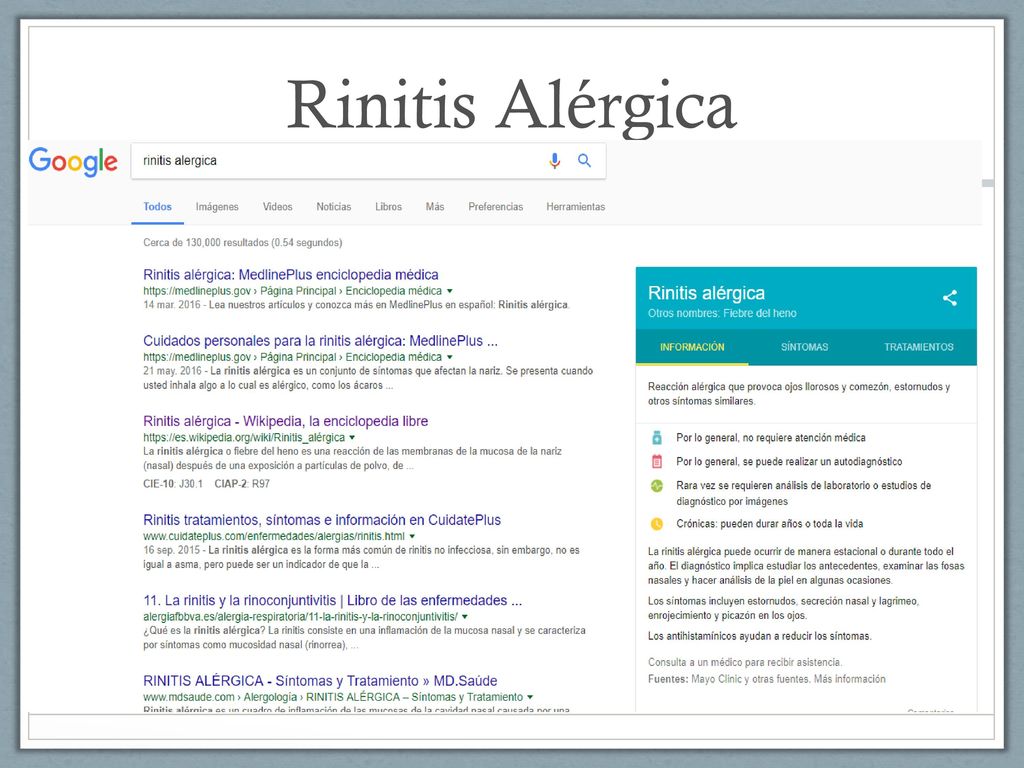The width and height of the screenshot is (1024, 768).
Task: Click the alergiafbbva.es URL line
Action: pos(300,616)
